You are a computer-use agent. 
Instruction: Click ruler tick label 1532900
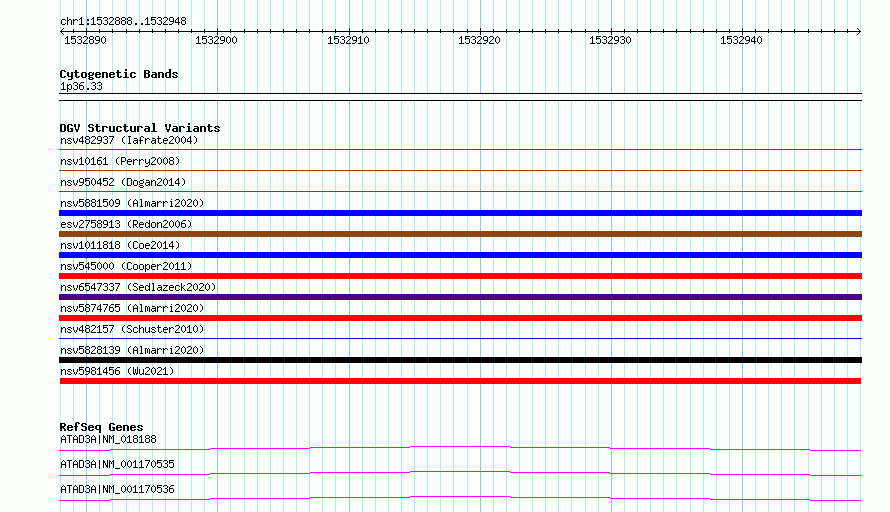coord(216,40)
